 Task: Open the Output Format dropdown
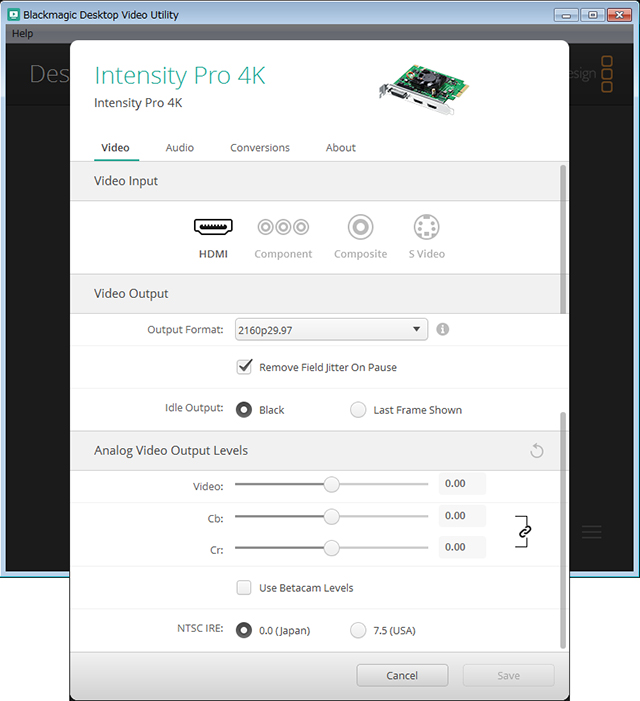(x=331, y=329)
